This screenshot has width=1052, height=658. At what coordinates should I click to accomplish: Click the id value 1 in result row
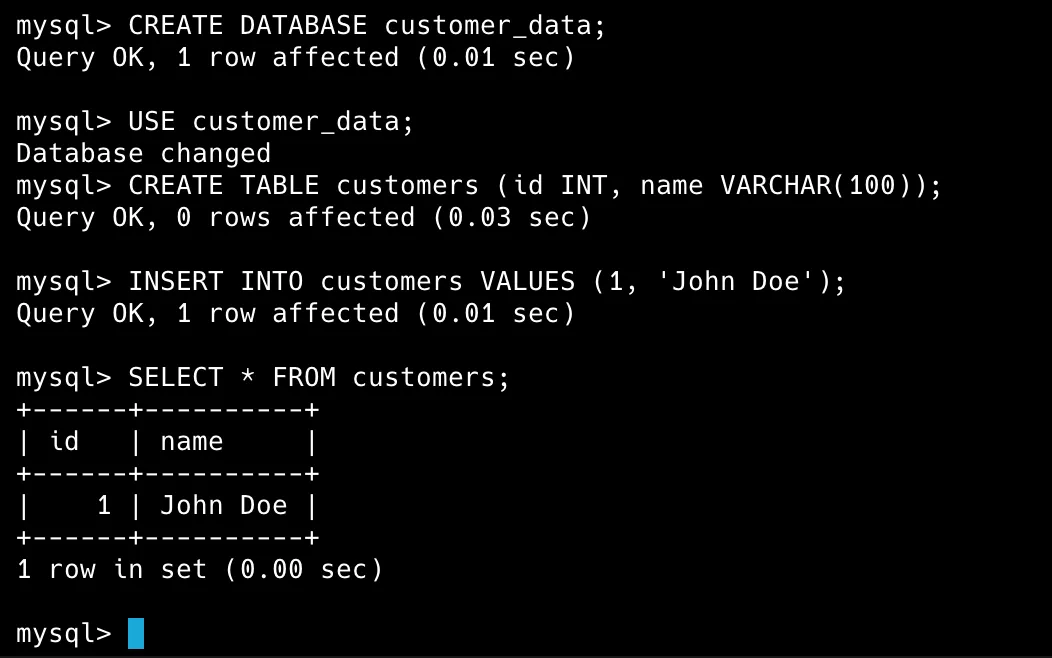pyautogui.click(x=103, y=505)
